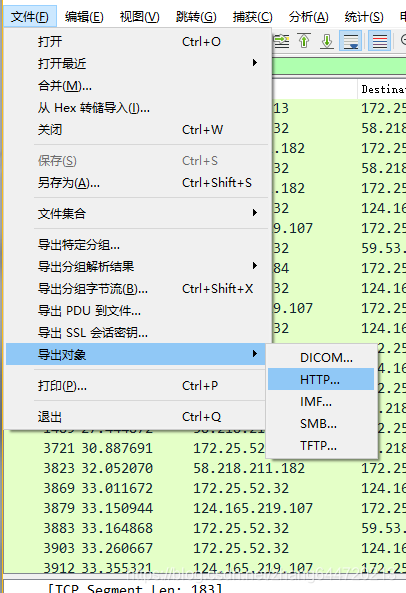Open the 编辑(E) menu
Screen dimensions: 406x593
point(84,17)
